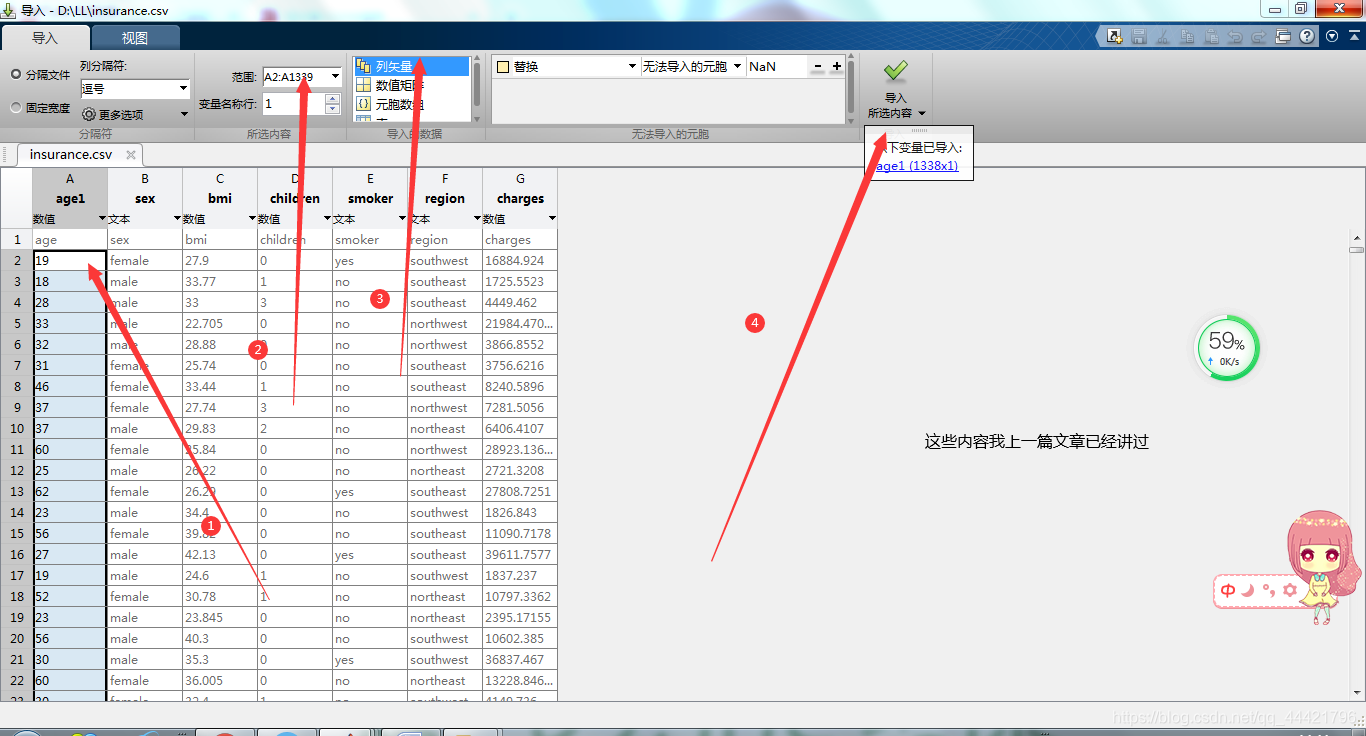Select cell A2 containing 19
The width and height of the screenshot is (1366, 736).
click(70, 260)
